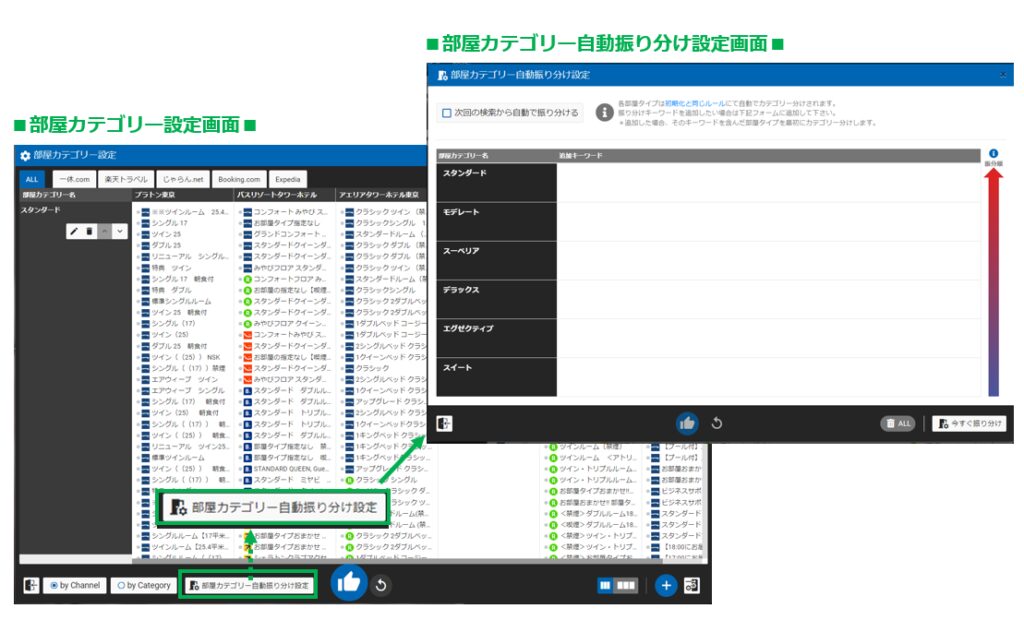This screenshot has width=1024, height=620.
Task: Click the スタンダード additional keyword field
Action: 765,182
